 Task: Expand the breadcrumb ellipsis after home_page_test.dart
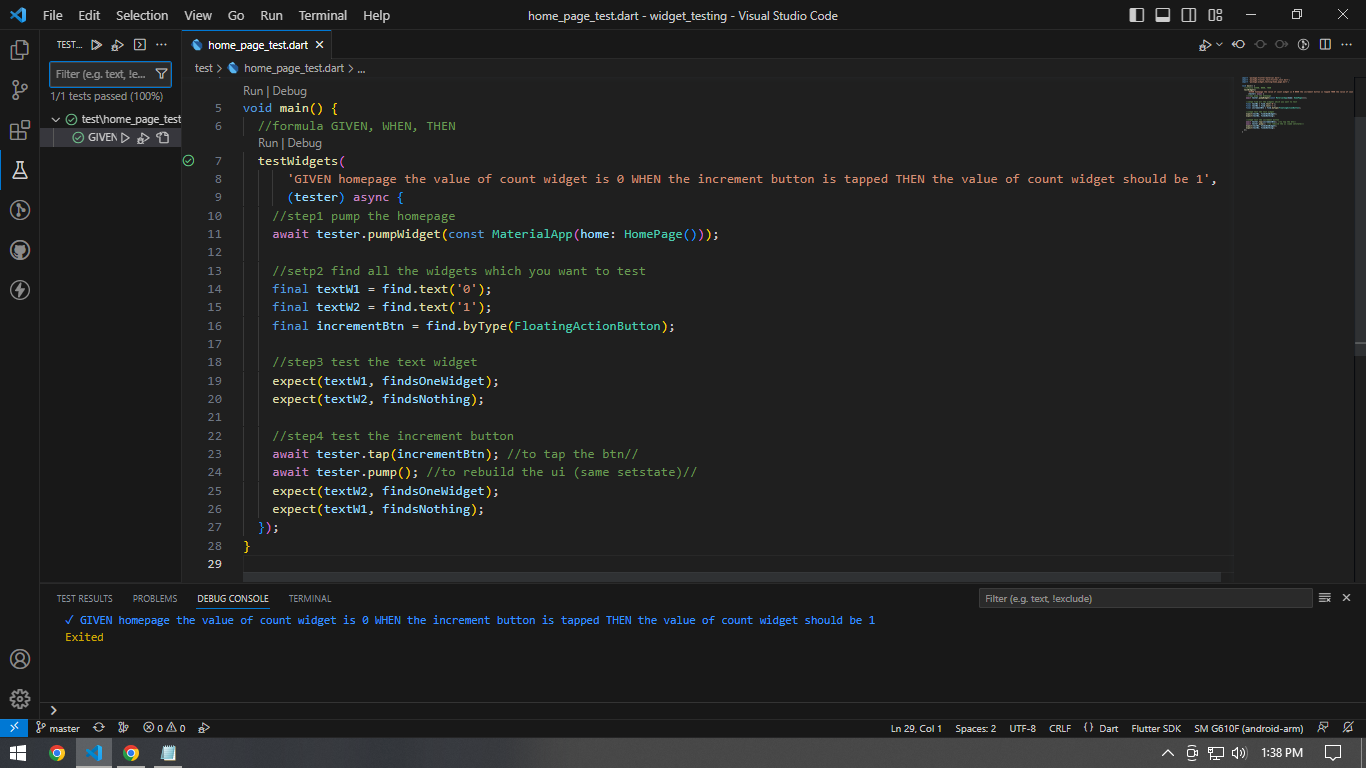coord(362,68)
